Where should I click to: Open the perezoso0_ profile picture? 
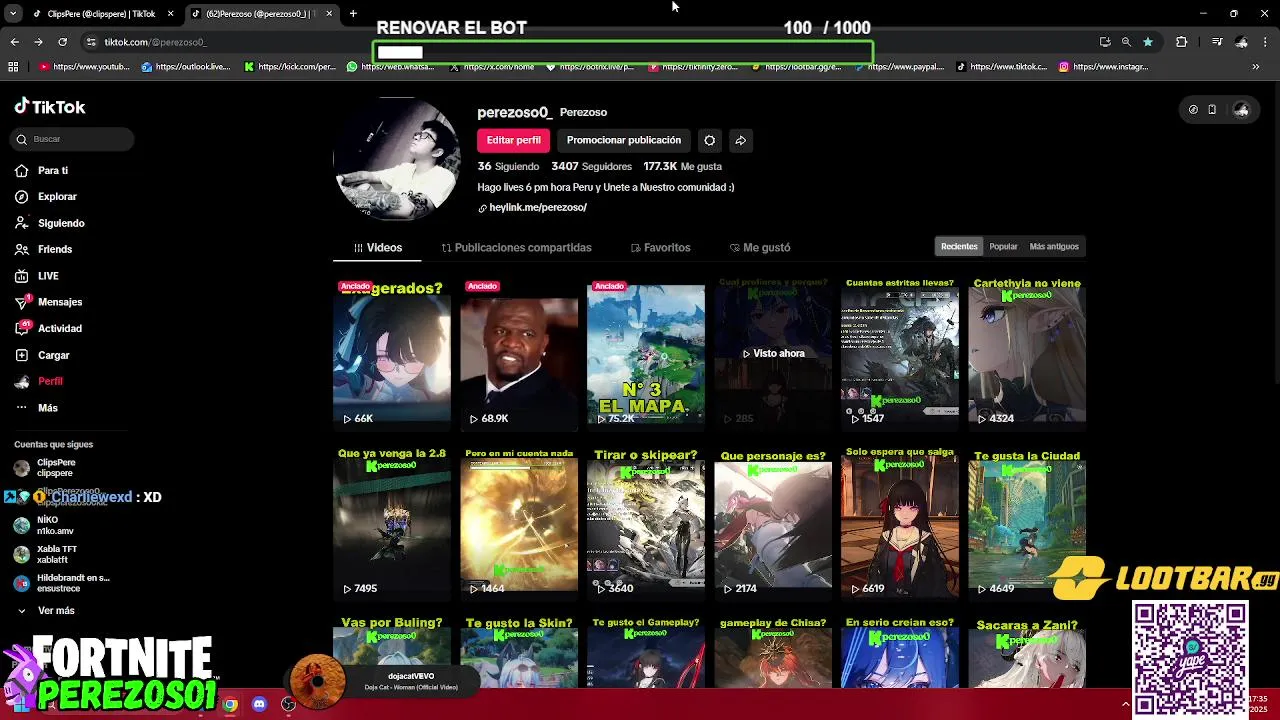point(396,158)
